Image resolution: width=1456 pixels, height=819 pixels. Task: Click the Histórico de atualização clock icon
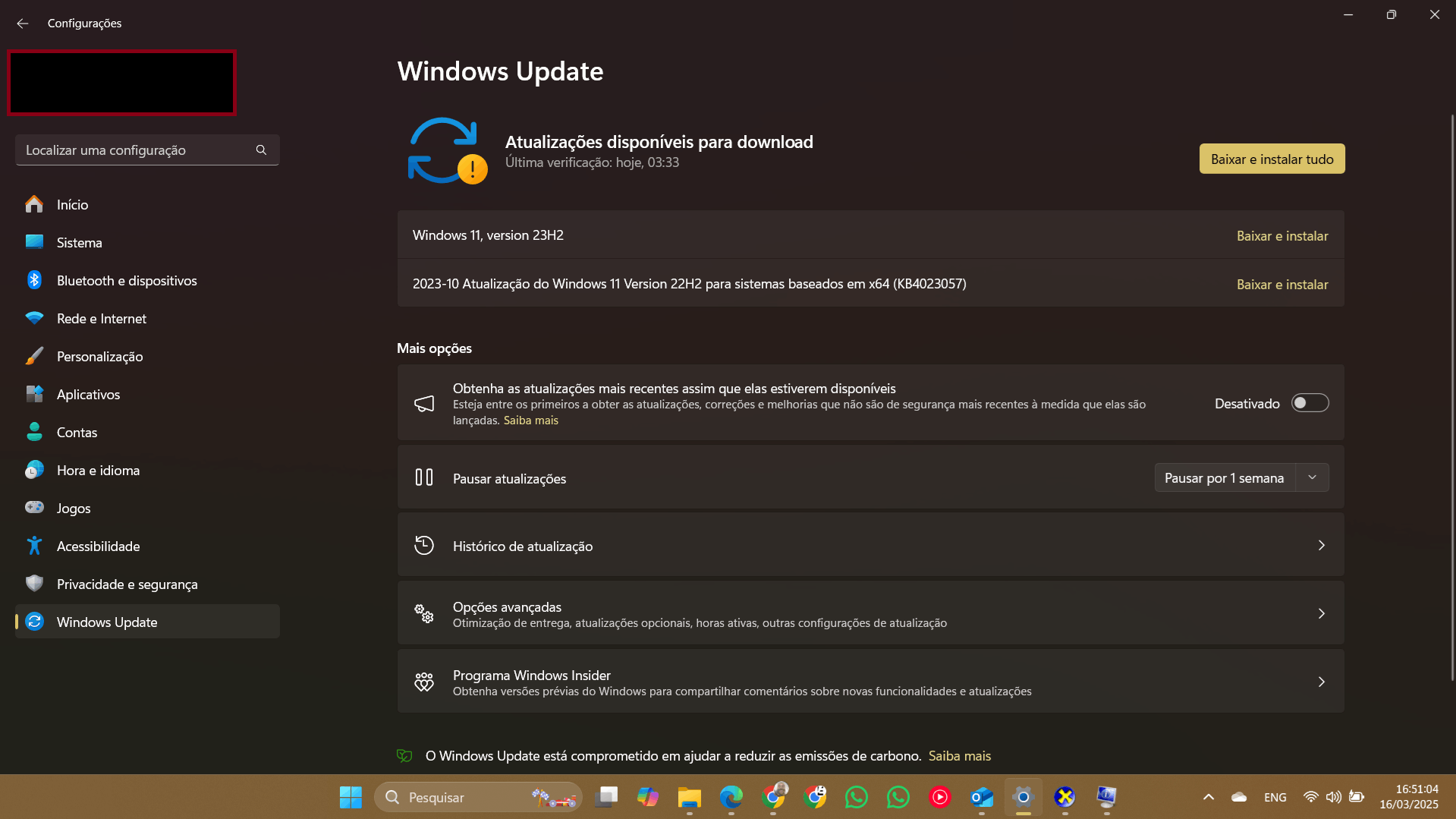(424, 545)
